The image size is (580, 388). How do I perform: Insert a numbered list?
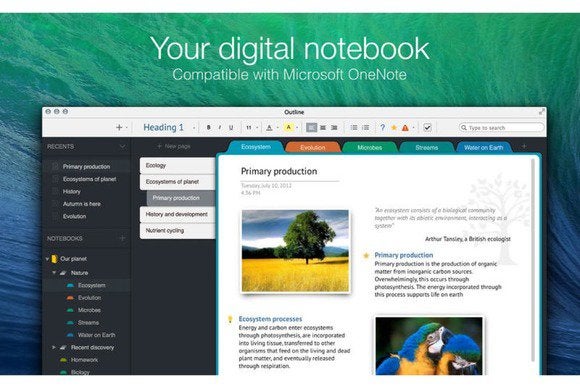pyautogui.click(x=365, y=128)
